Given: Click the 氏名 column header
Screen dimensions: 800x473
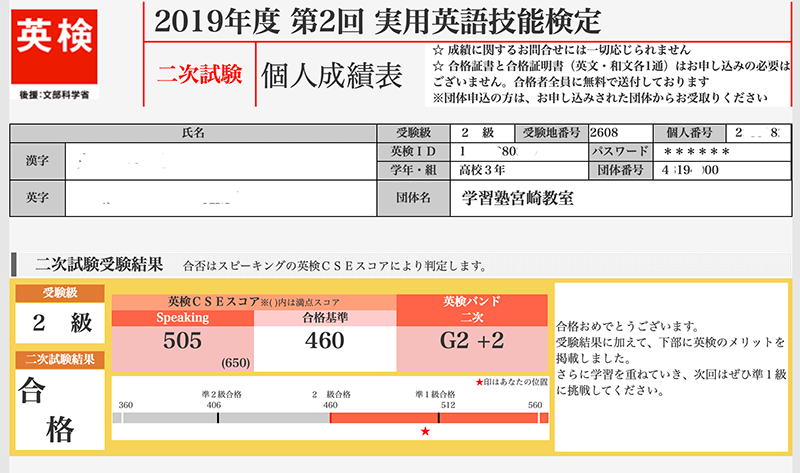Looking at the screenshot, I should (193, 132).
